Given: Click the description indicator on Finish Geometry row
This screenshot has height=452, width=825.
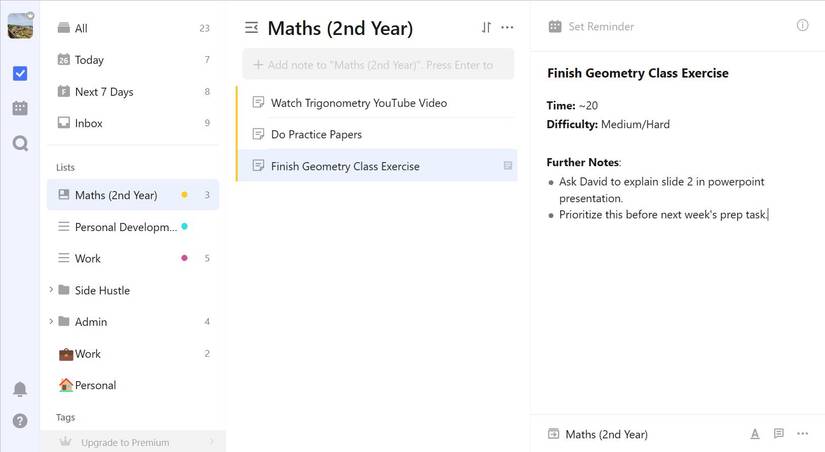Looking at the screenshot, I should pos(508,166).
